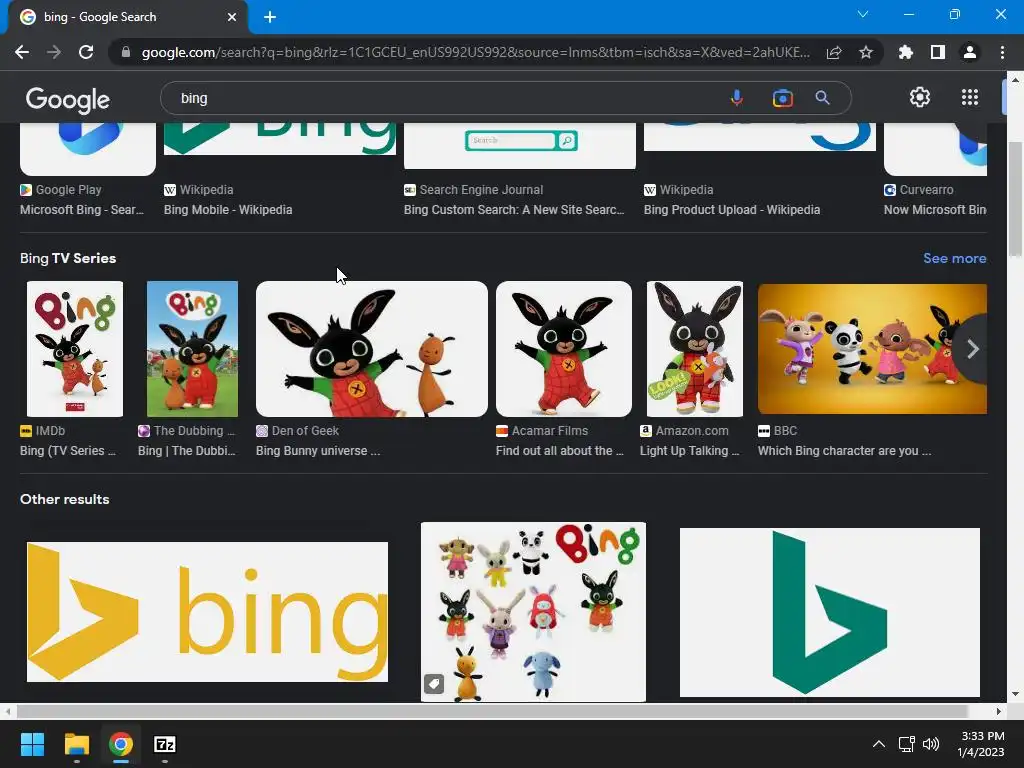
Task: Click Find out all about the ... caption
Action: click(560, 451)
